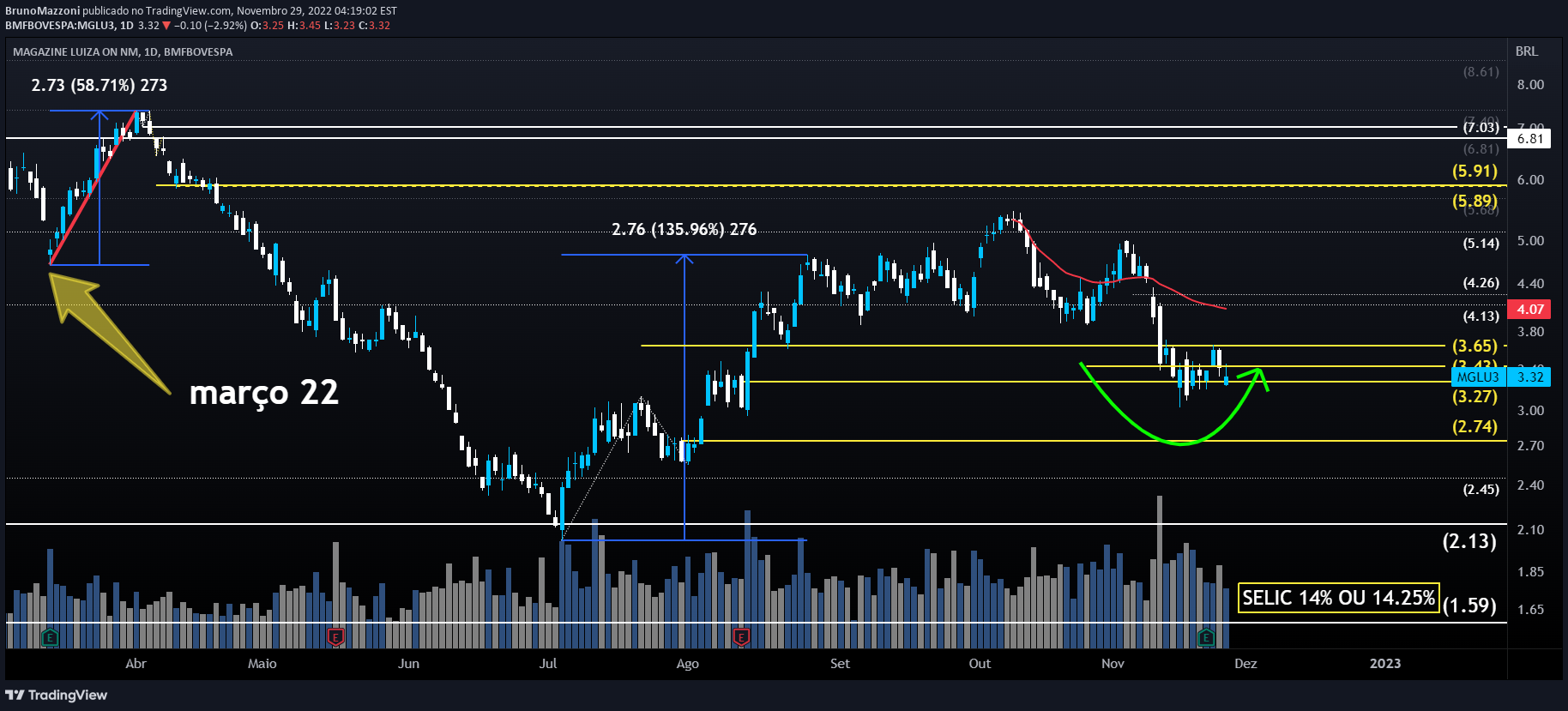Click the 5.00 price scale value

point(1530,241)
